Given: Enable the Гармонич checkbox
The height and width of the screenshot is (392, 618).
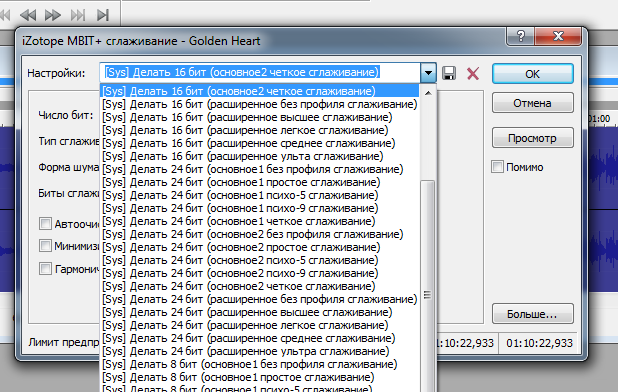Looking at the screenshot, I should 45,269.
